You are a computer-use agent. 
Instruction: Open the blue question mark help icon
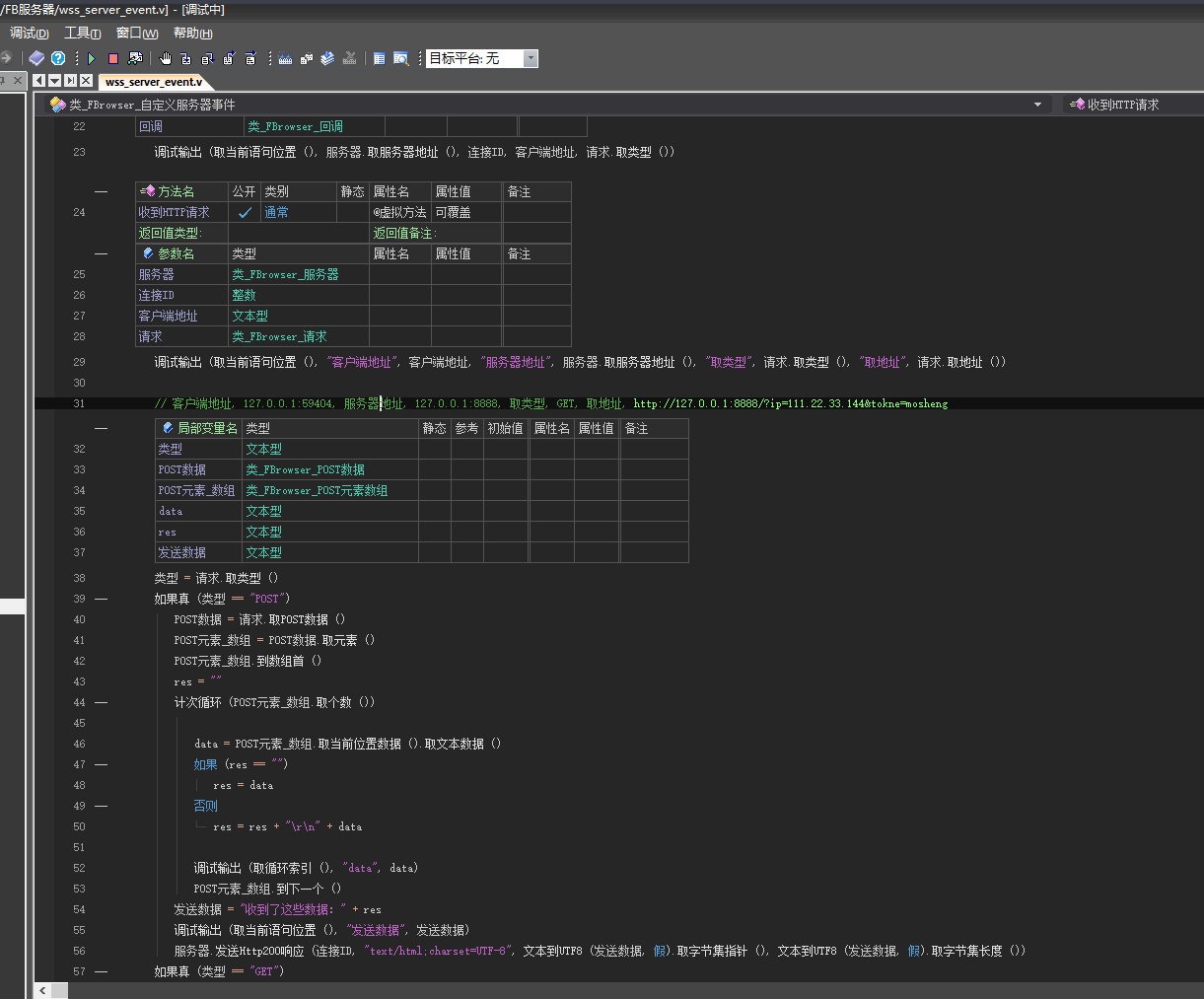point(58,58)
